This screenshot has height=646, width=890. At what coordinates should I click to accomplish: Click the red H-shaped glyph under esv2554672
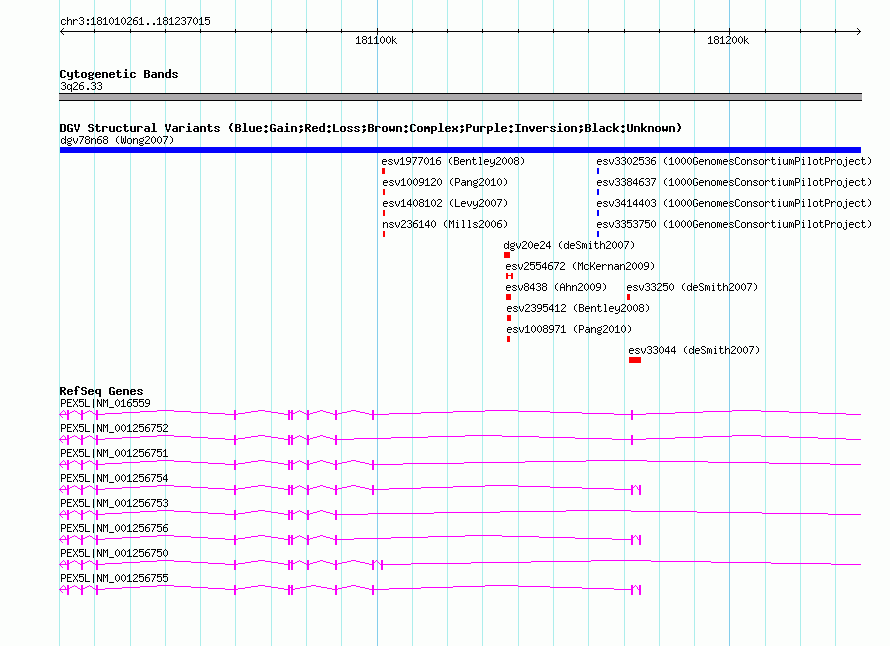pos(510,276)
